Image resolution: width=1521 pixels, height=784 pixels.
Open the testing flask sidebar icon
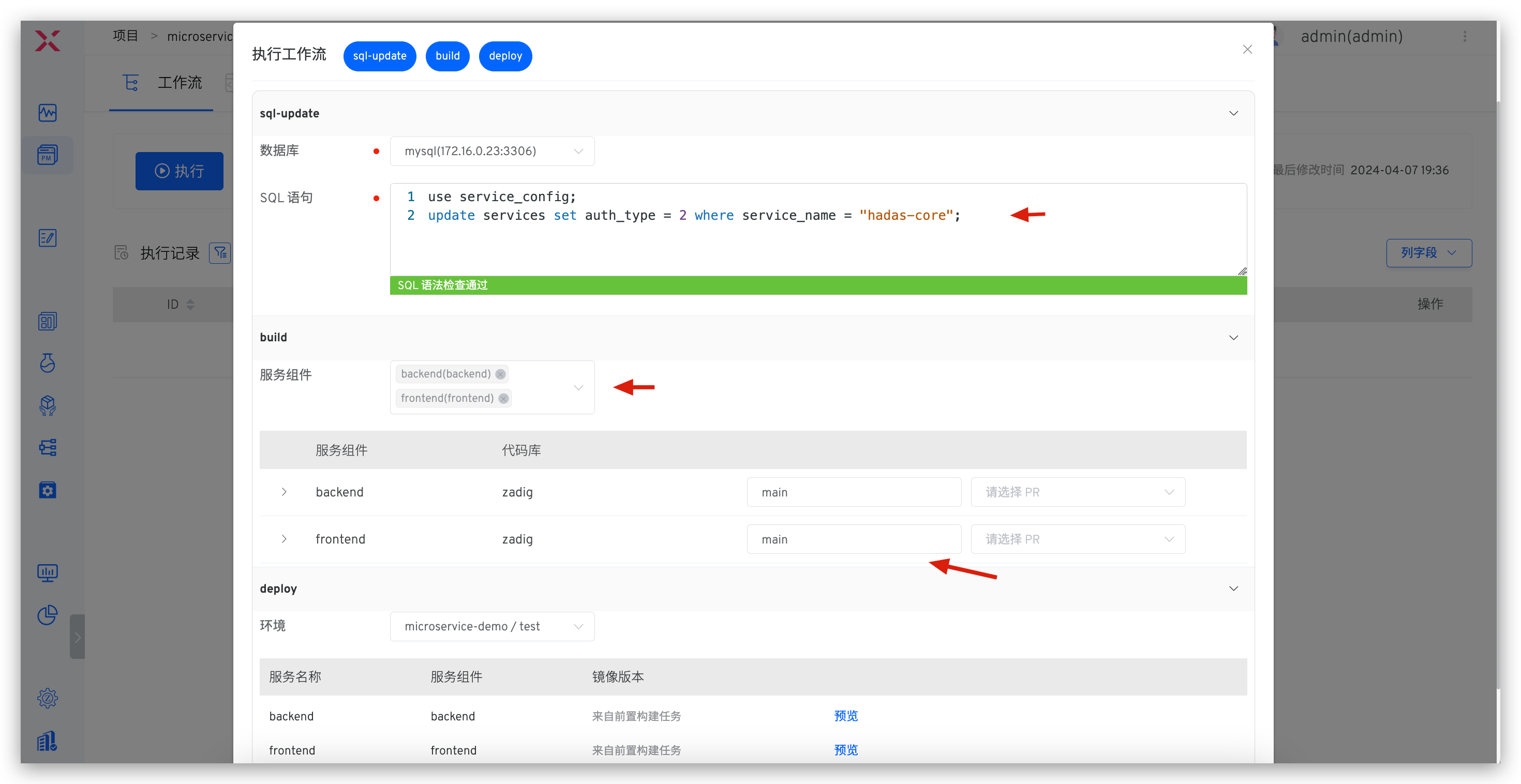(47, 363)
